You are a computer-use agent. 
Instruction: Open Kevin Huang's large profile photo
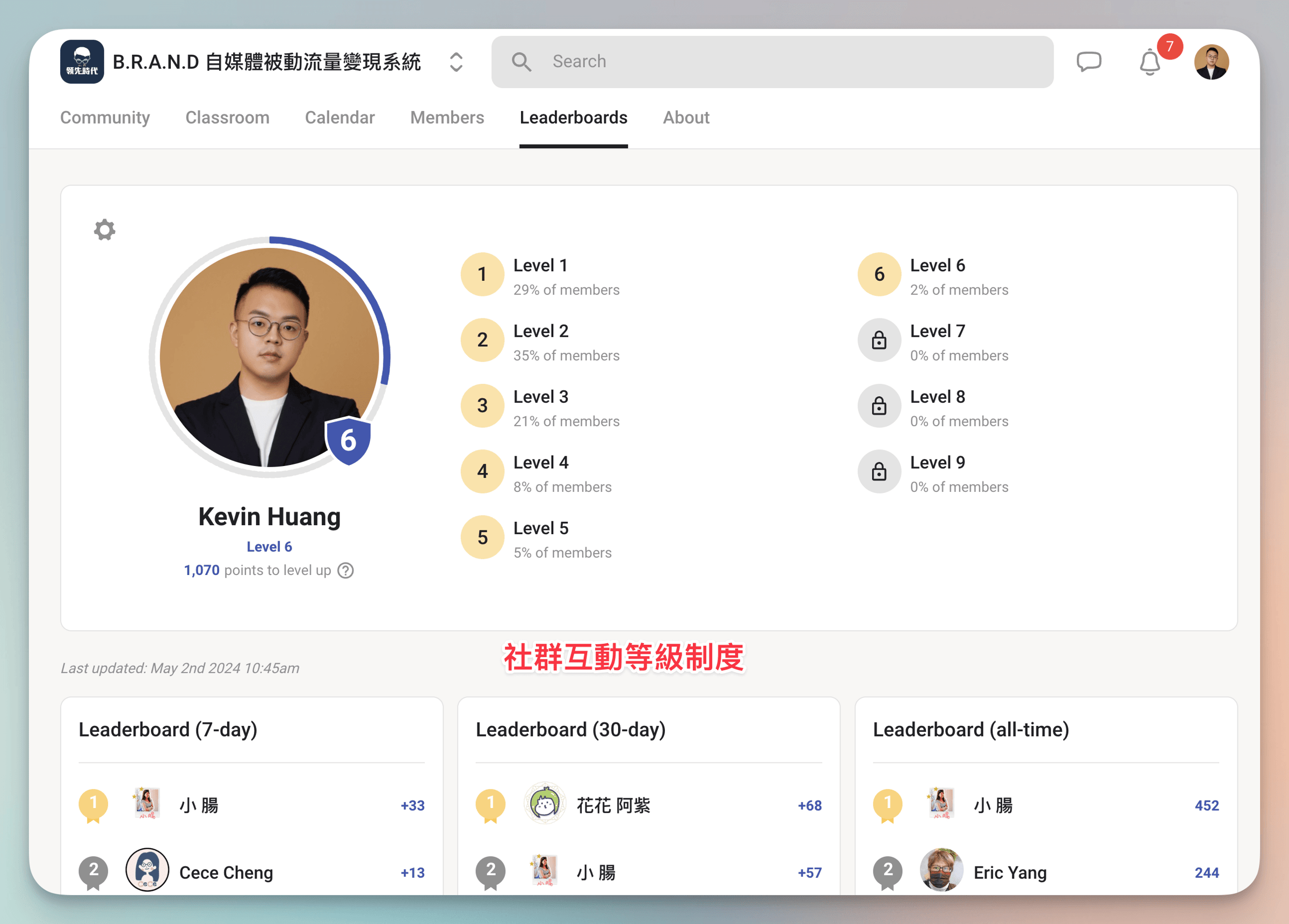click(270, 357)
